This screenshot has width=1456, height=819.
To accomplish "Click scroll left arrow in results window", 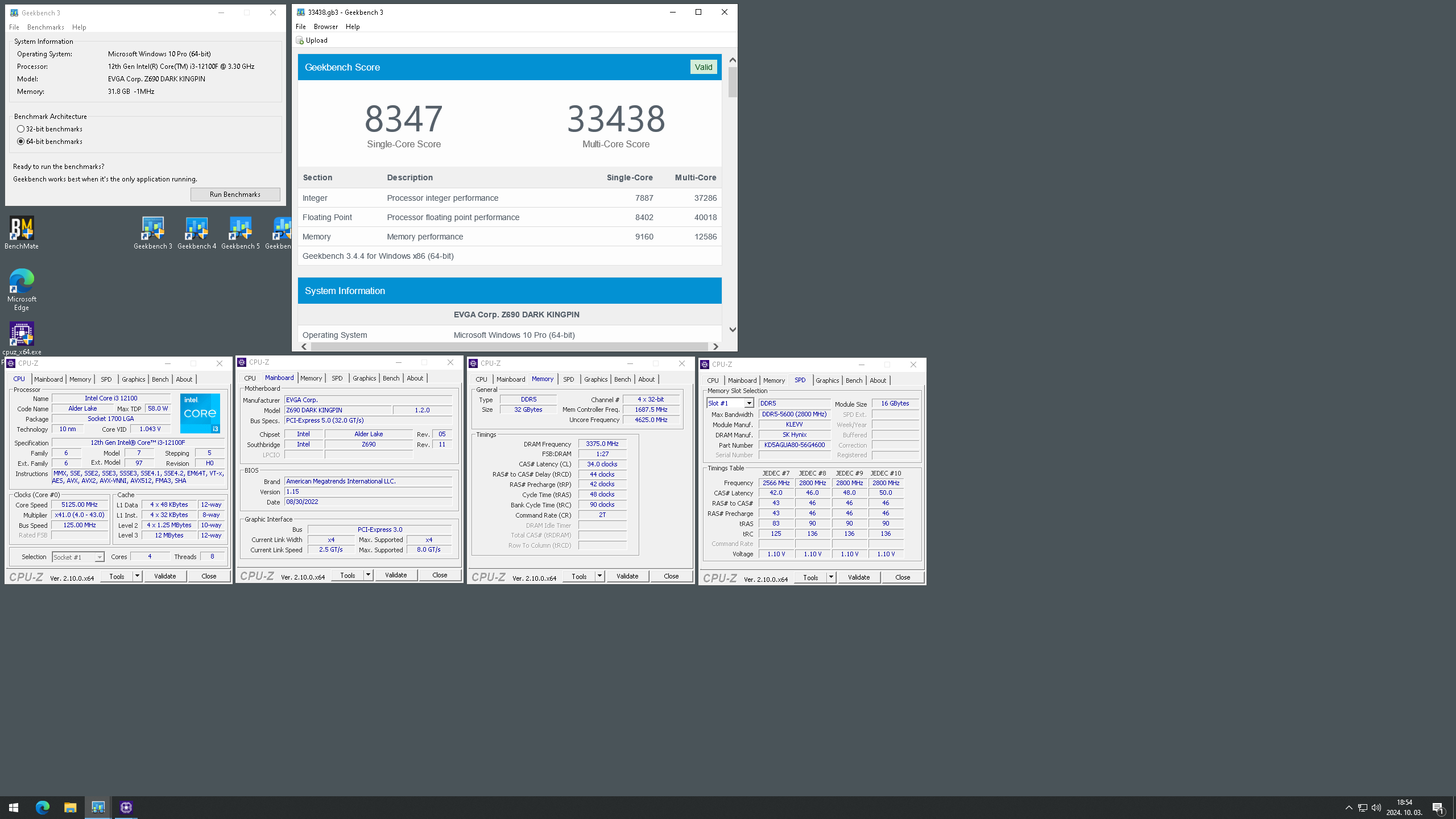I will pyautogui.click(x=304, y=346).
